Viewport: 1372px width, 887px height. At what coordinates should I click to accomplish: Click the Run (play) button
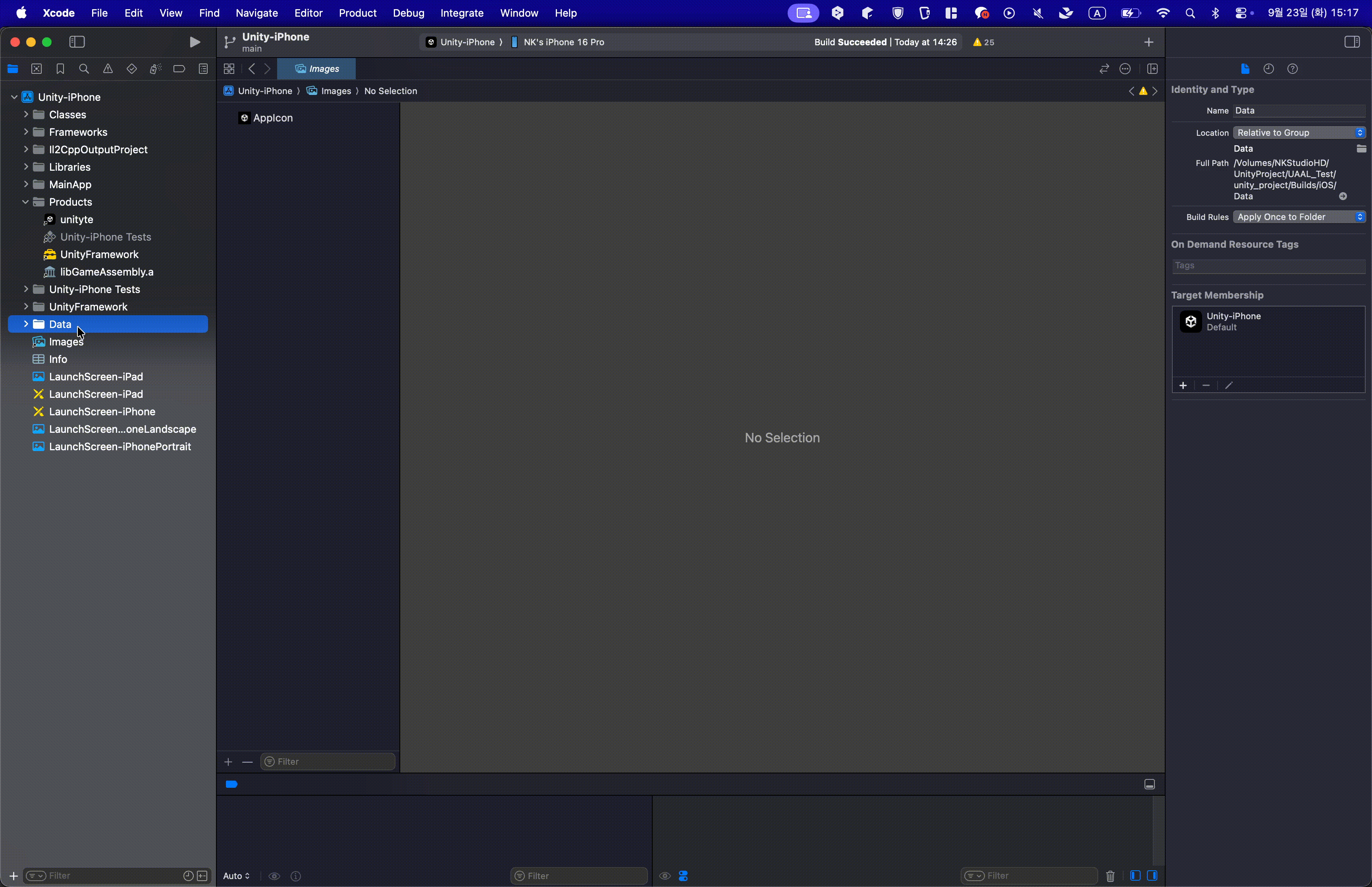pos(195,42)
